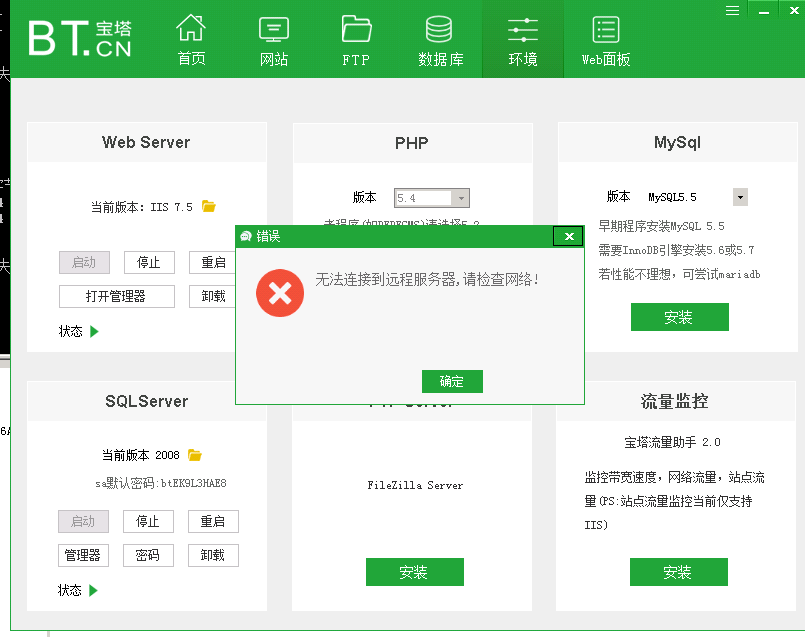Click disabled 启动 button for Web Server
This screenshot has height=637, width=805.
click(84, 262)
